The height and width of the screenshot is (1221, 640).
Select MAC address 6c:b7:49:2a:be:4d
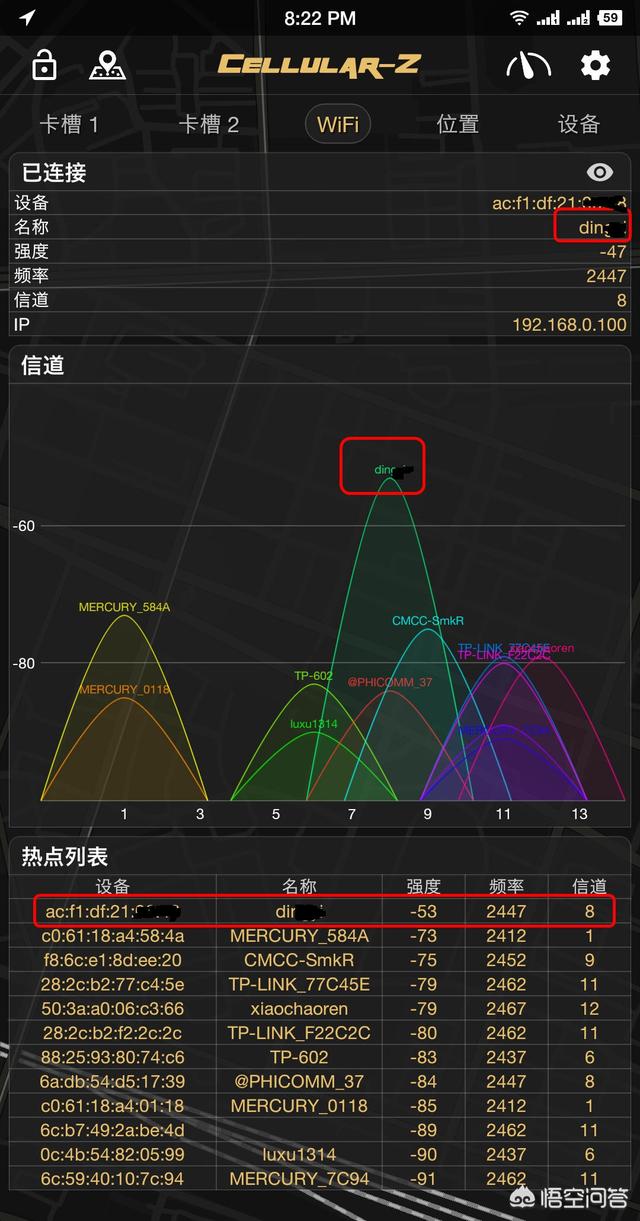click(x=113, y=1130)
